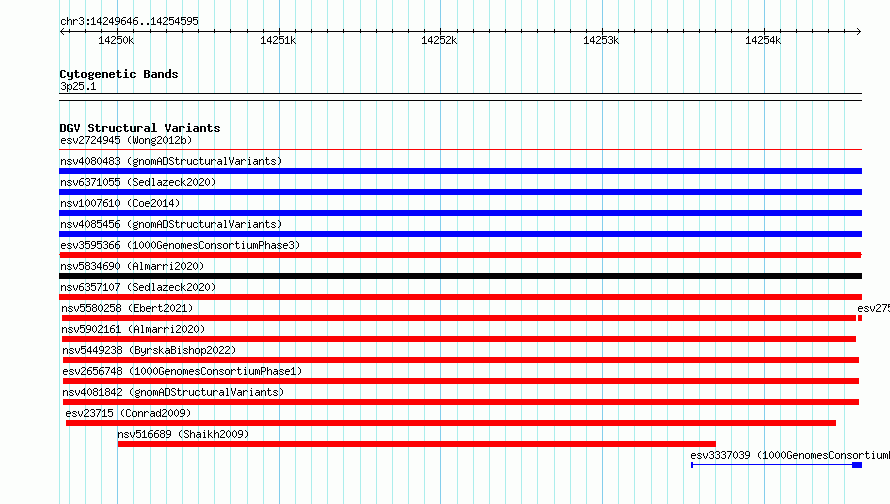890x504 pixels.
Task: Click the red bar of esv23715
Action: 451,423
